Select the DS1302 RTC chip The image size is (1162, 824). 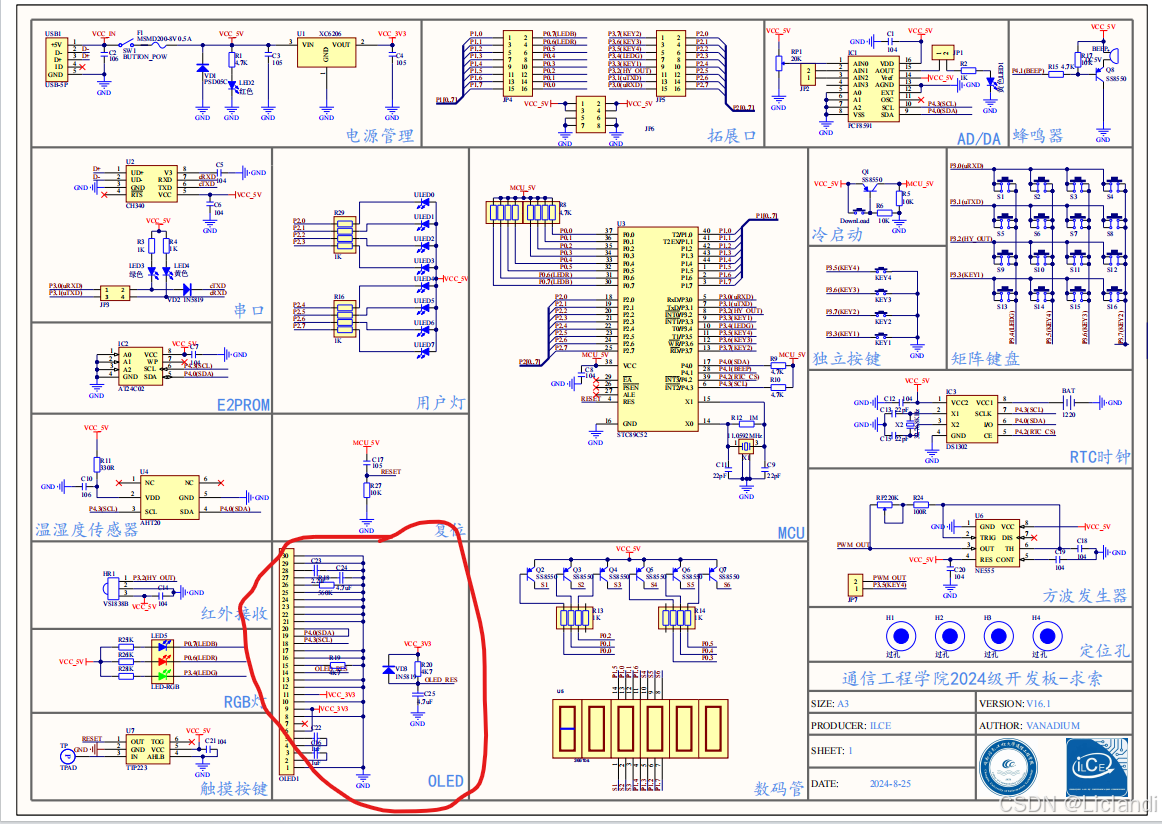(971, 419)
